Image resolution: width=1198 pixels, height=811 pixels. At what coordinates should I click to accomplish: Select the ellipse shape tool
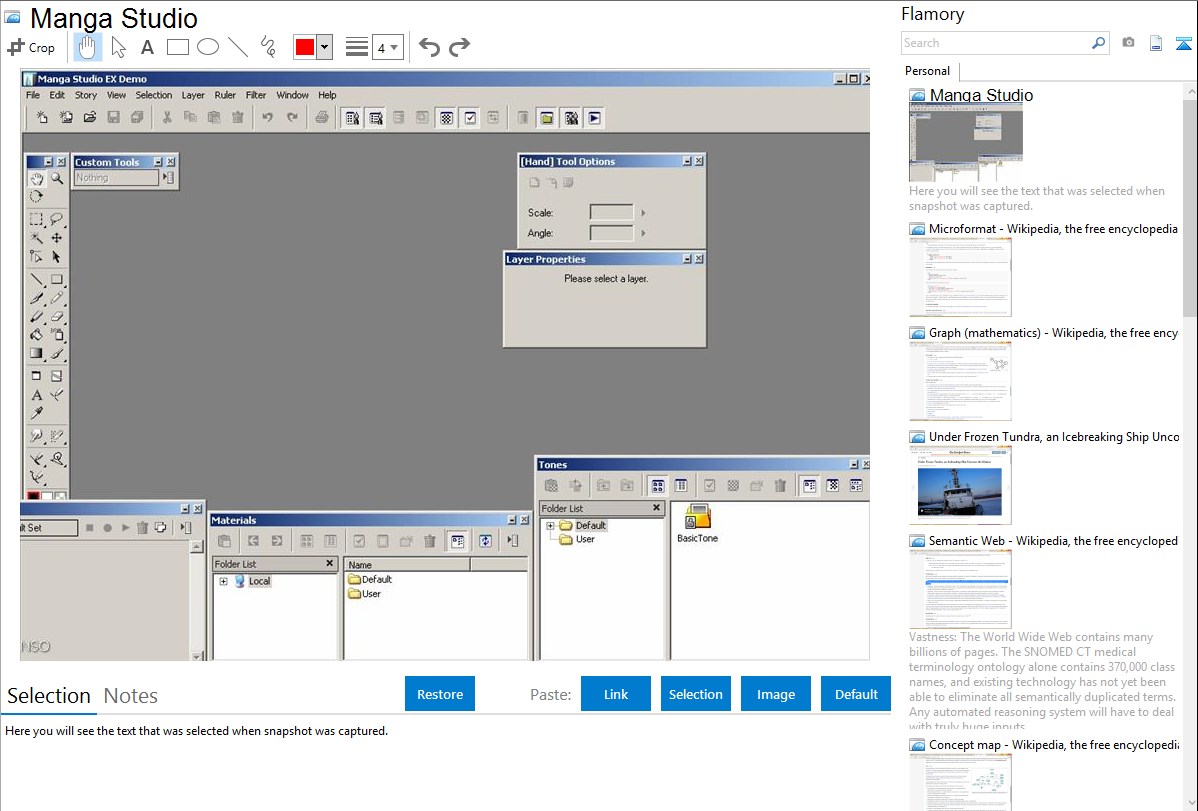(x=208, y=47)
